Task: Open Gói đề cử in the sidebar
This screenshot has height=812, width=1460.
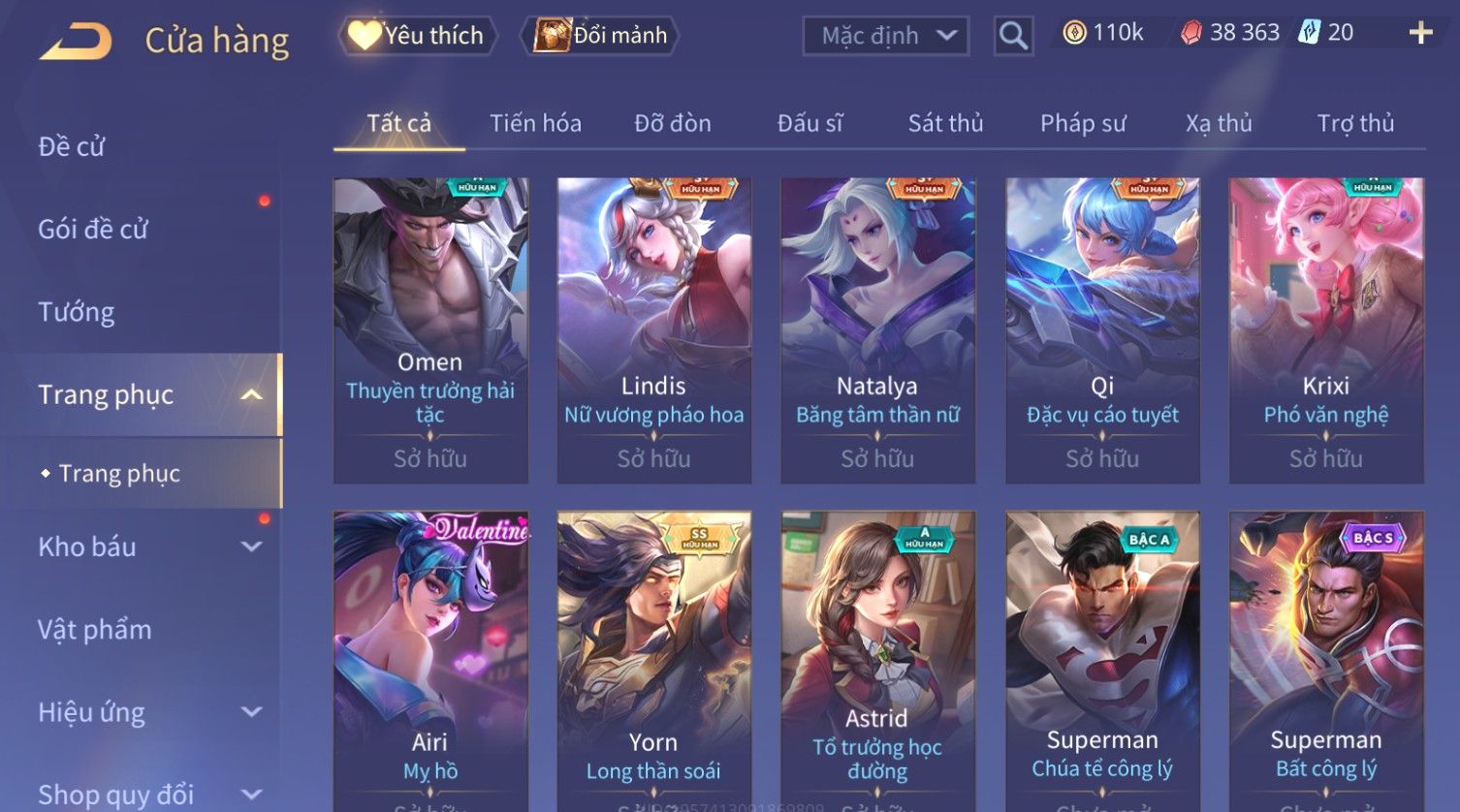Action: (93, 229)
